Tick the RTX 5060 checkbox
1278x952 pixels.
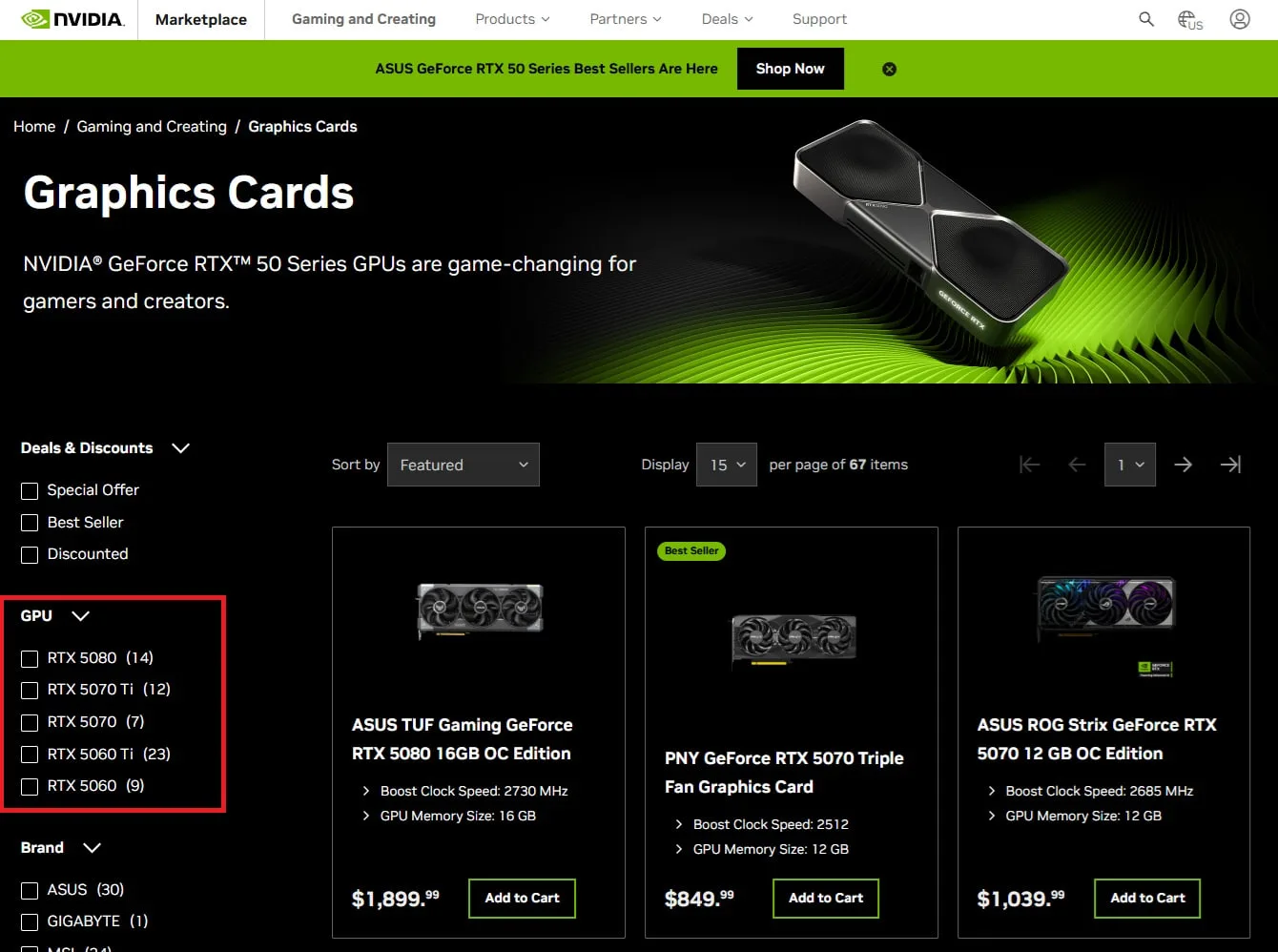pos(30,786)
